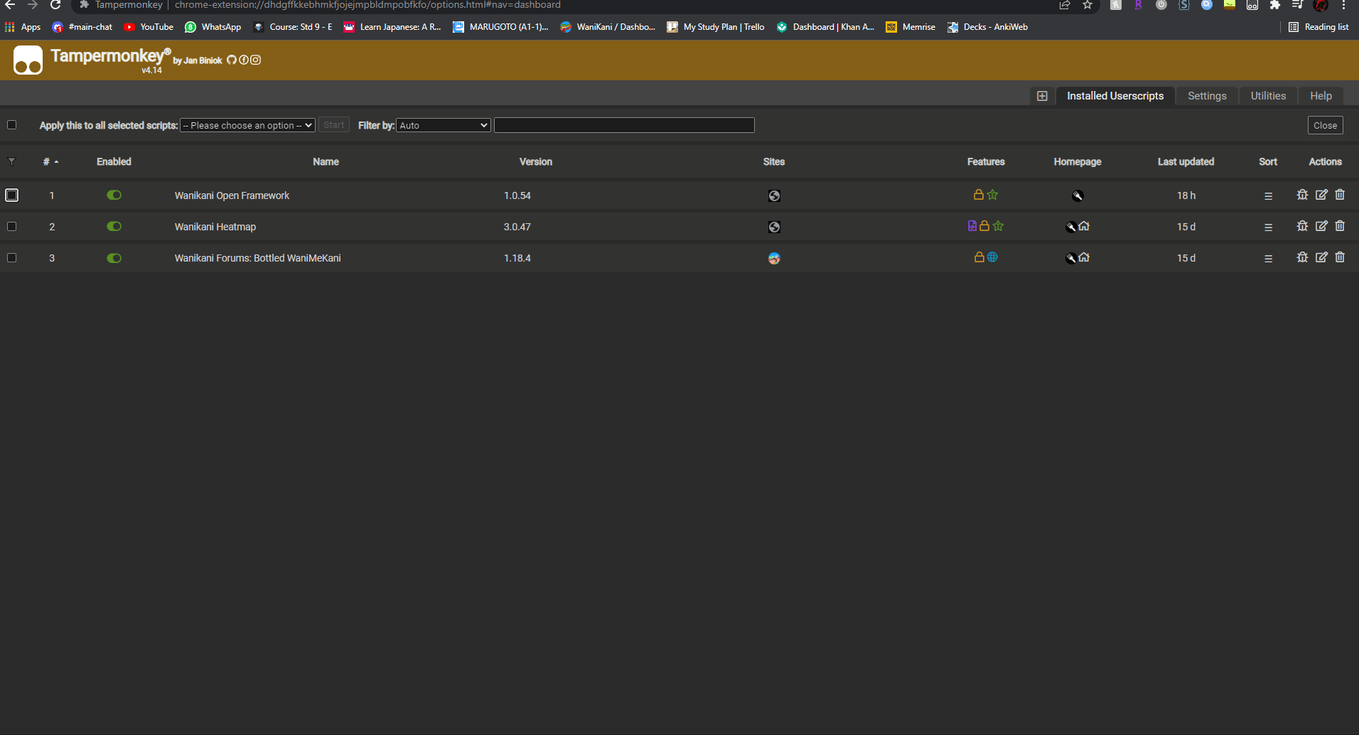Viewport: 1359px width, 735px height.
Task: Debug the Wanikani Open Framework script
Action: click(x=1302, y=195)
